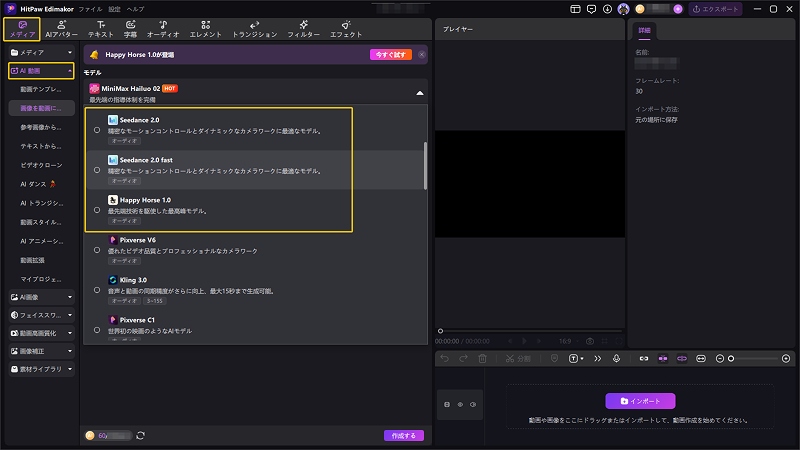This screenshot has height=450, width=800.
Task: Open the Audio (オーディオ) tool
Action: 163,29
